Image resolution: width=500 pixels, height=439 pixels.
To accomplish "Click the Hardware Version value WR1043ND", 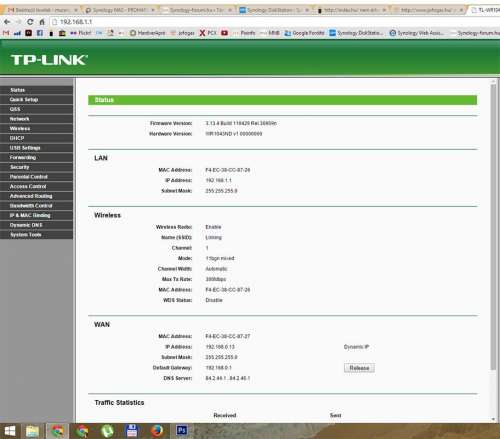I will [x=234, y=134].
